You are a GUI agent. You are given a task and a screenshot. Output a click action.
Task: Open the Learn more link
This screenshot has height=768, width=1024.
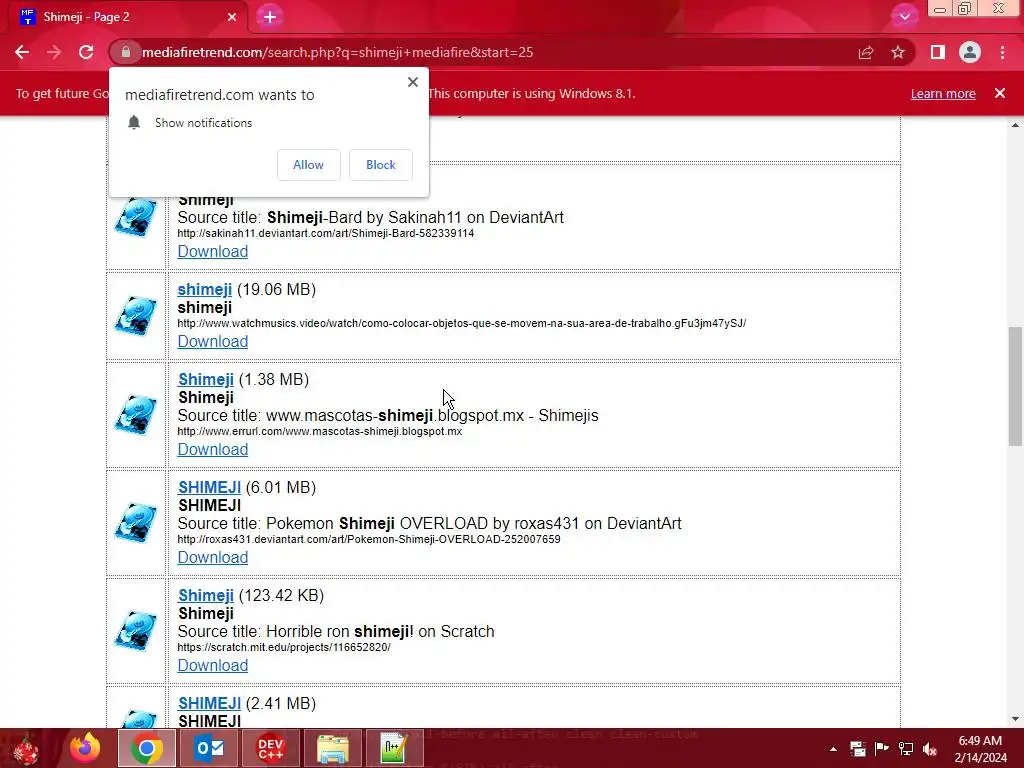[x=943, y=93]
